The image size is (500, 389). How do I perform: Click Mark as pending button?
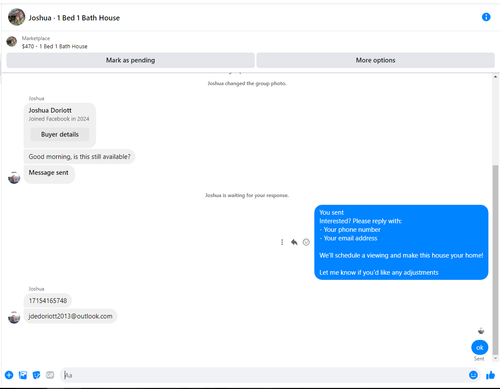click(x=130, y=60)
